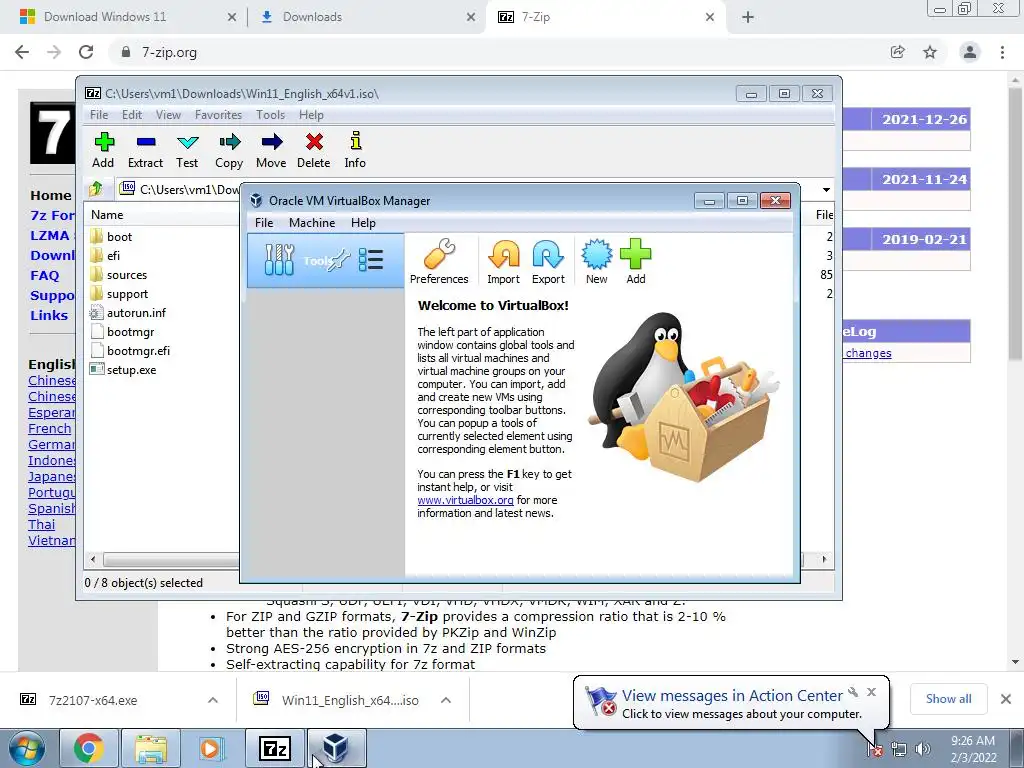Open a new Chrome tab
1024x768 pixels.
tap(748, 17)
